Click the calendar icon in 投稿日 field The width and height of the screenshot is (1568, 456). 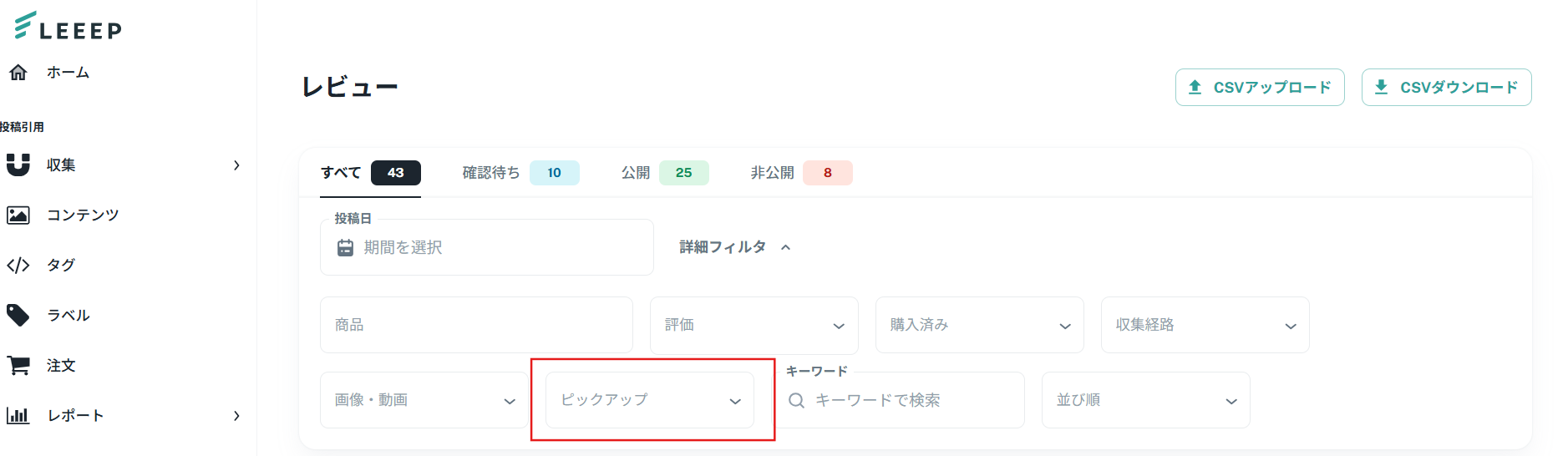(345, 247)
